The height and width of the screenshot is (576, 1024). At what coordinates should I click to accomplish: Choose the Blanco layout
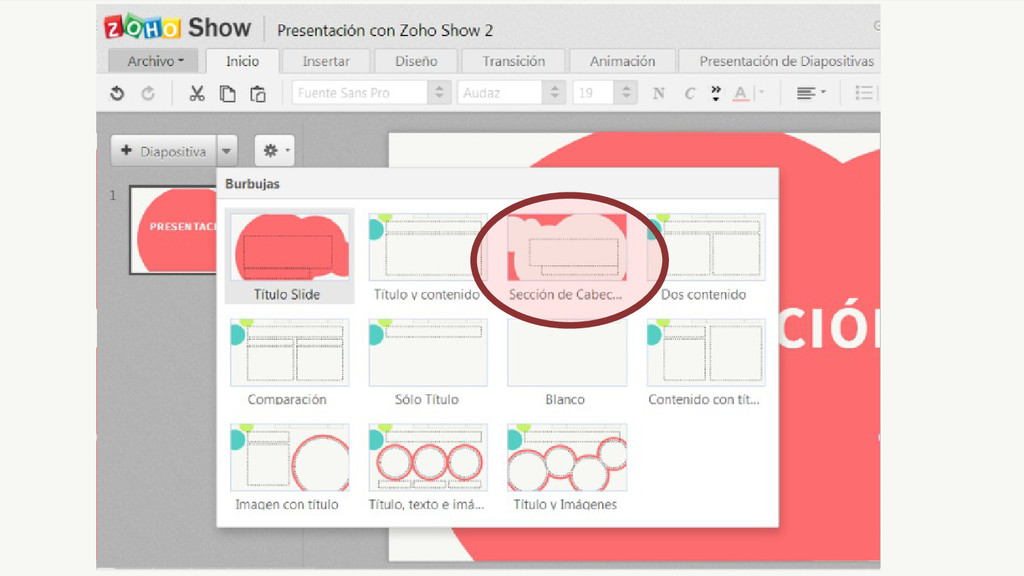566,362
